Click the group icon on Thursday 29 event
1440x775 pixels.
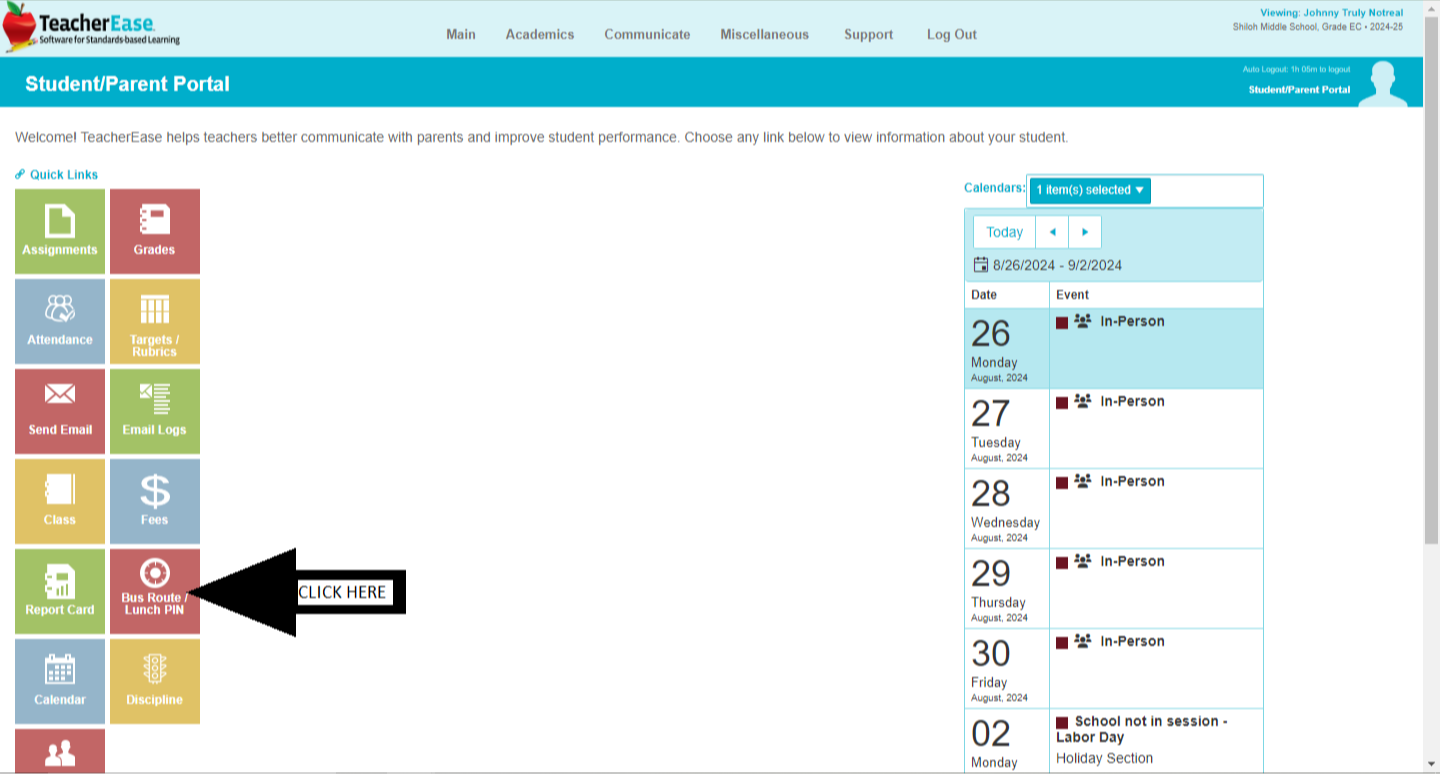click(x=1082, y=561)
